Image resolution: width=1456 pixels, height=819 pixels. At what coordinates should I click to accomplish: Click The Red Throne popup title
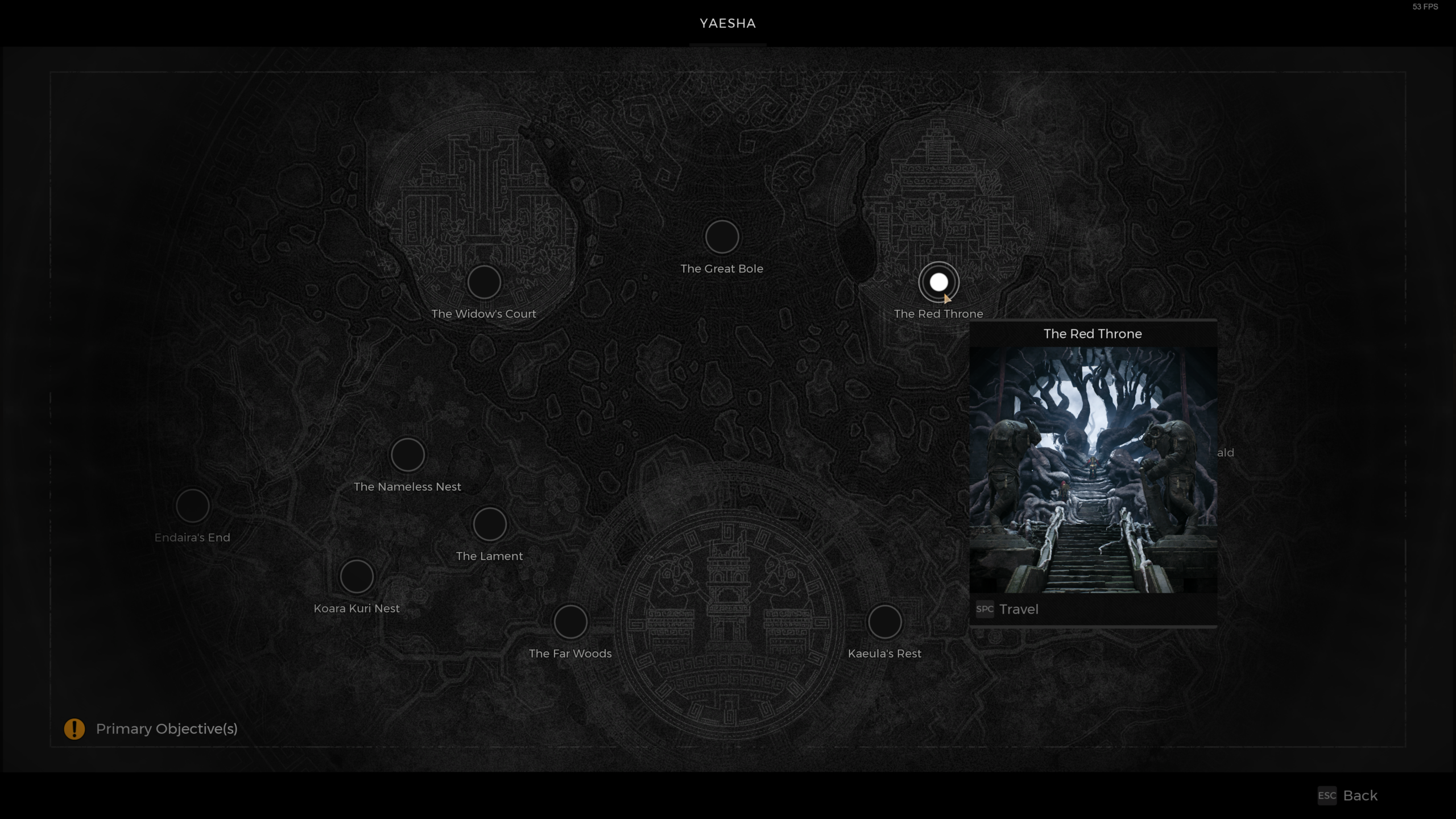1093,334
